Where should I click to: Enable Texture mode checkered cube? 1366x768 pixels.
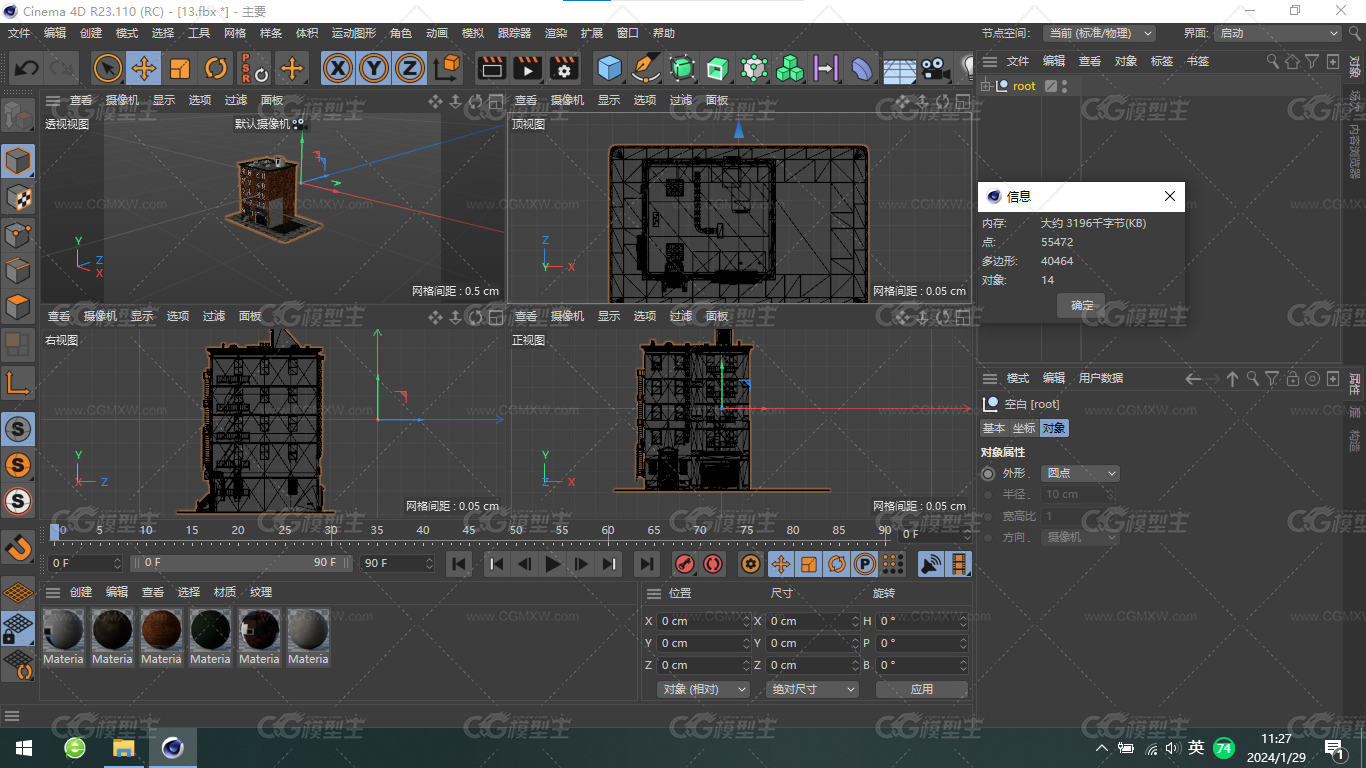(18, 197)
